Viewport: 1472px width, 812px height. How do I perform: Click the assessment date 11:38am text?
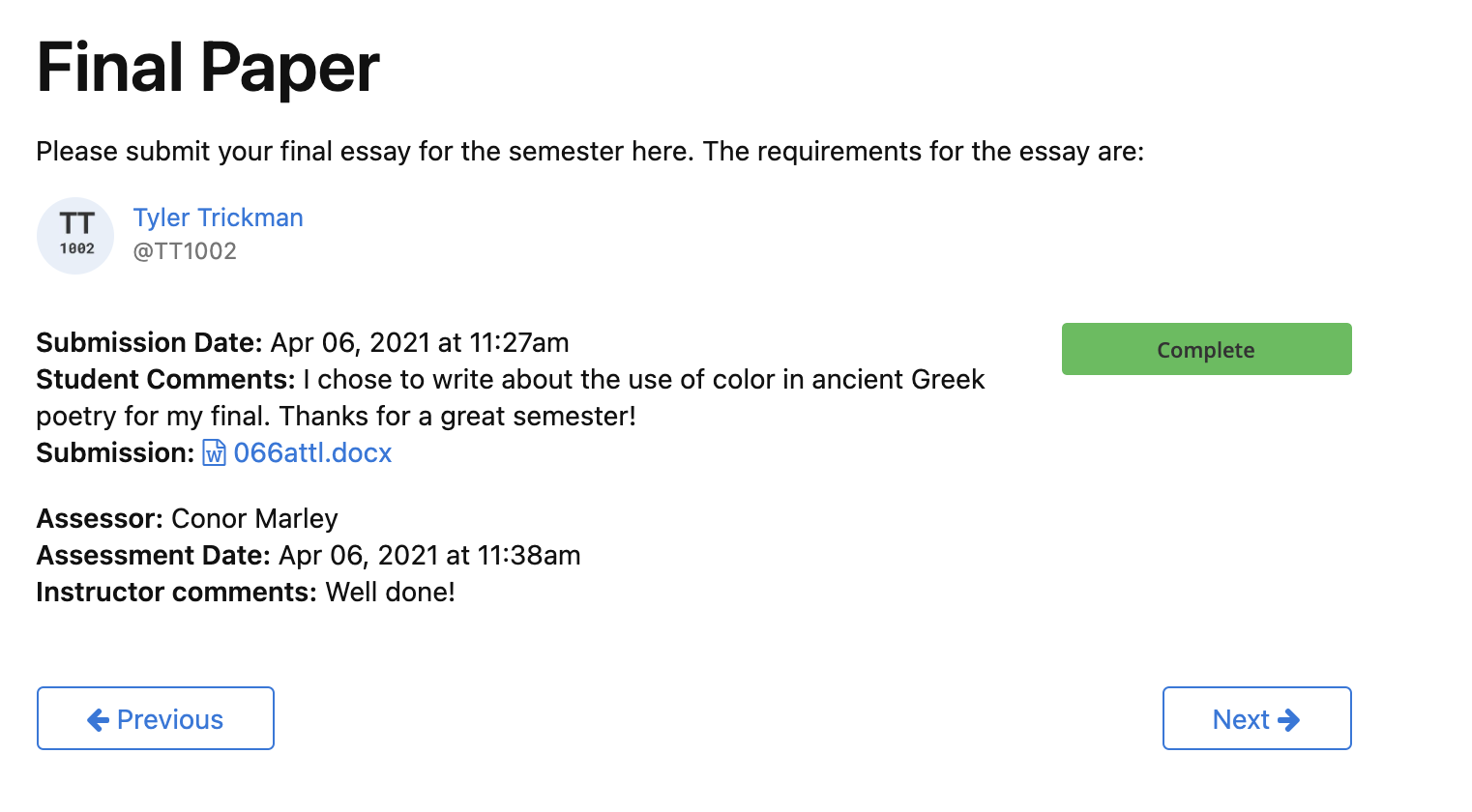[x=429, y=556]
